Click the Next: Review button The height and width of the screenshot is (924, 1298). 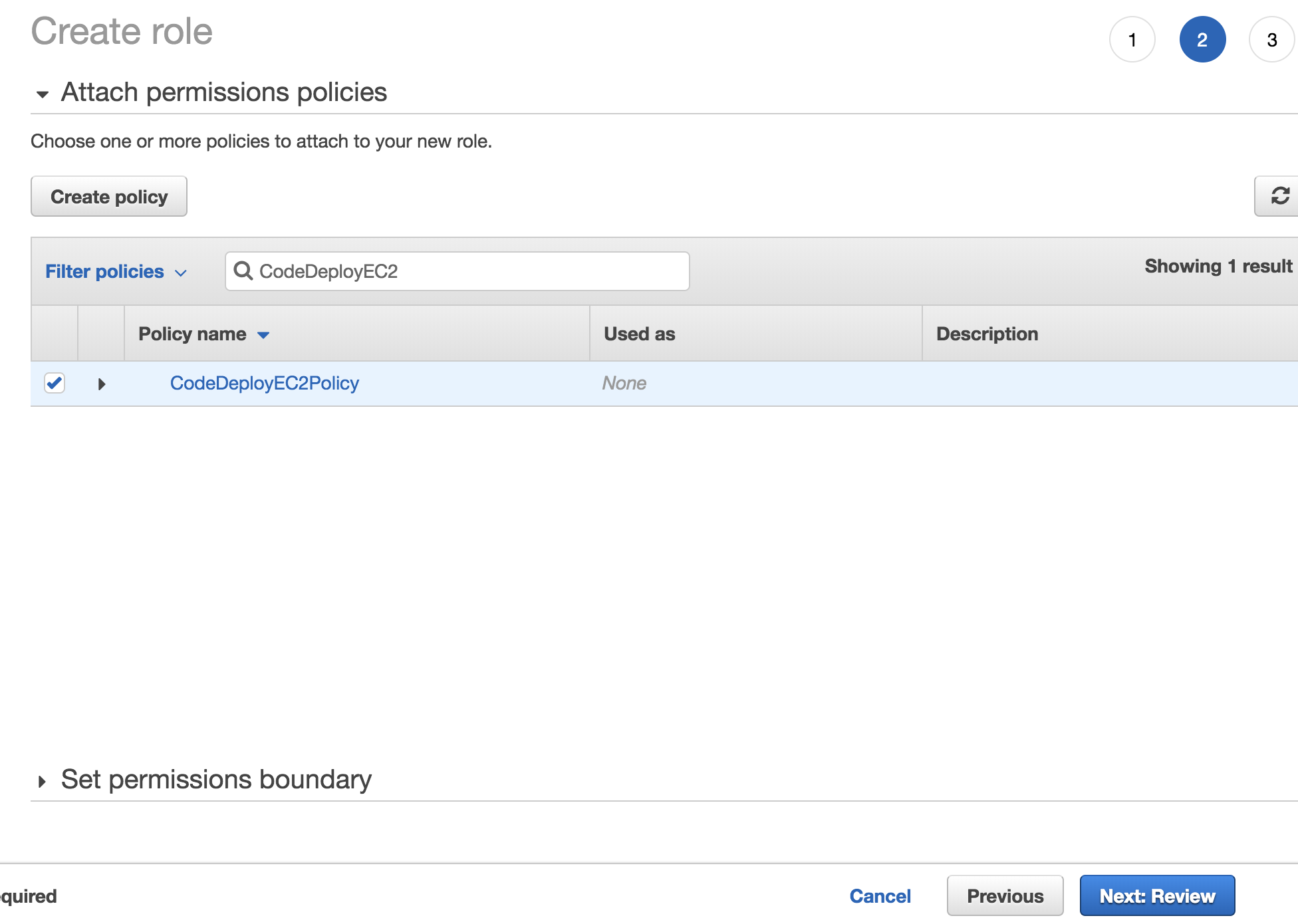pyautogui.click(x=1156, y=895)
